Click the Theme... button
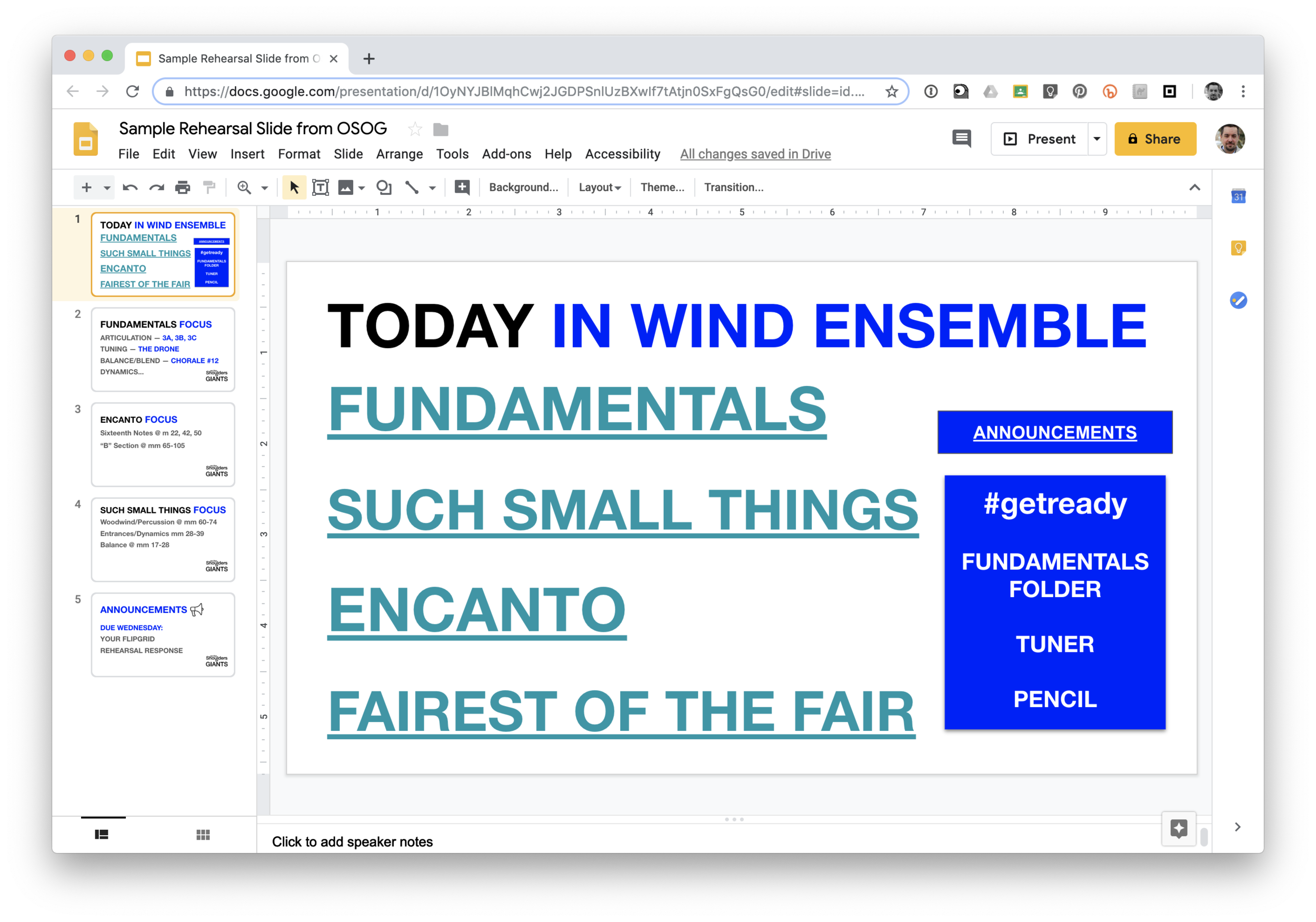This screenshot has height=922, width=1316. click(662, 187)
